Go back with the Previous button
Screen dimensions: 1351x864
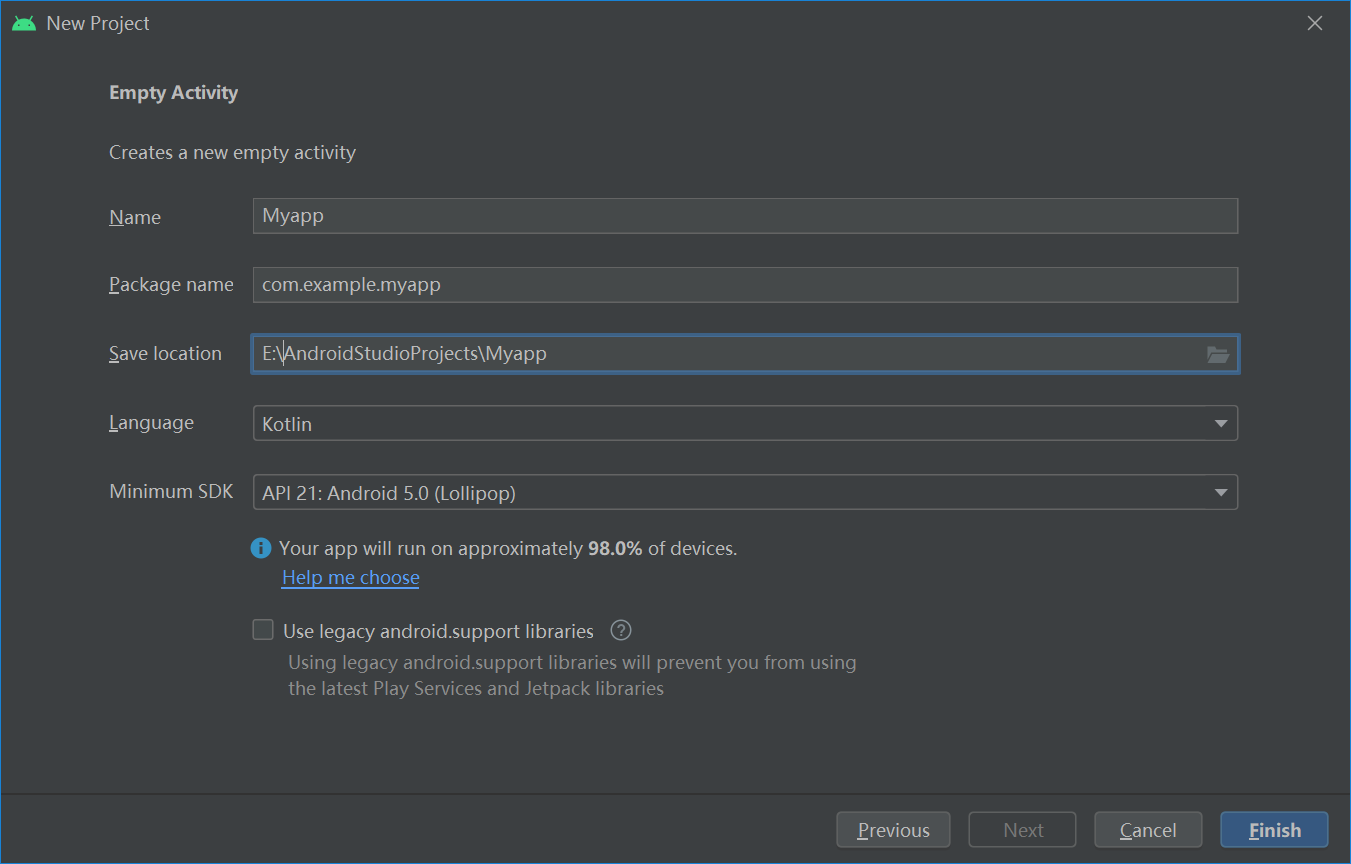[893, 830]
